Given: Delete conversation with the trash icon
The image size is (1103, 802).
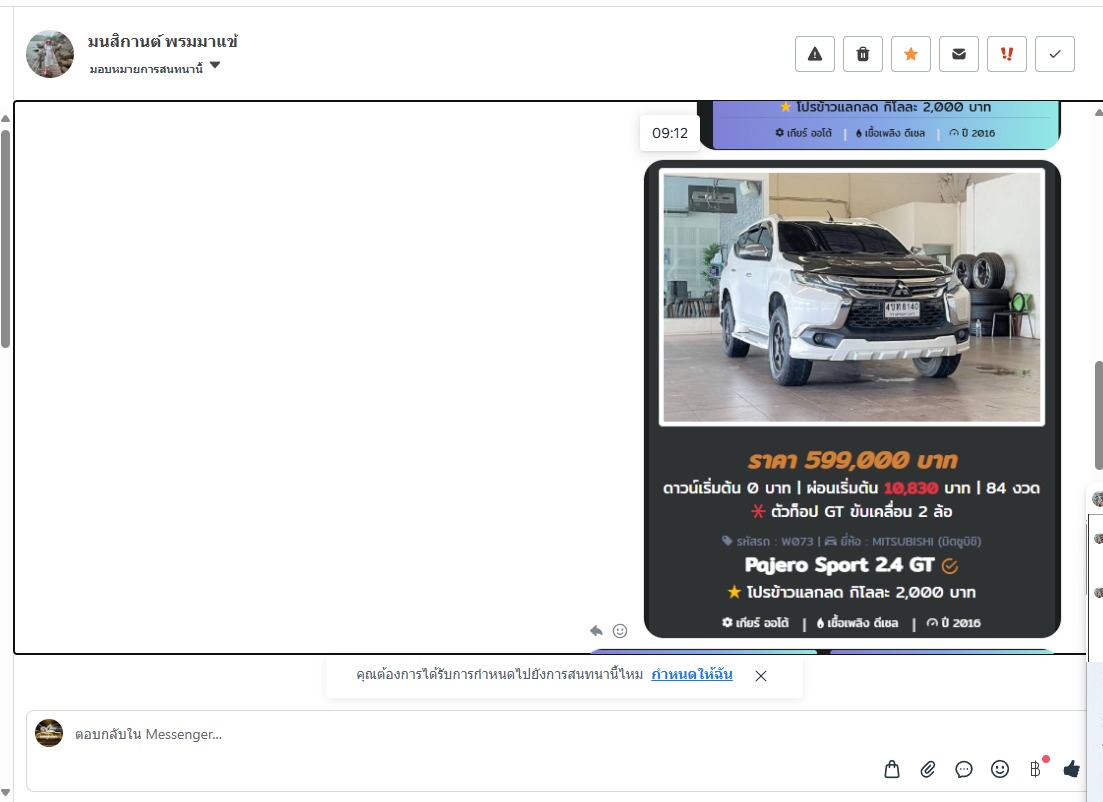Looking at the screenshot, I should coord(862,54).
